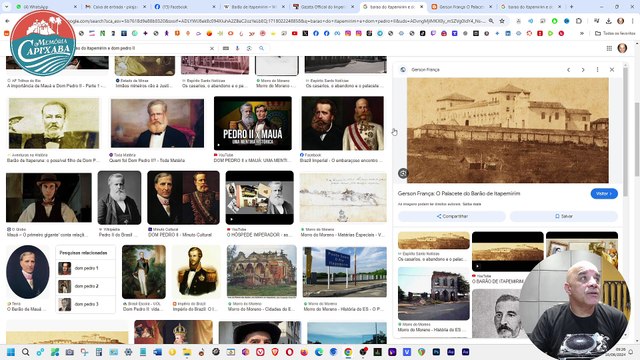This screenshot has width=640, height=360.
Task: Open the O HÓSPEDE IMPERADOR video thumbnail
Action: point(260,198)
